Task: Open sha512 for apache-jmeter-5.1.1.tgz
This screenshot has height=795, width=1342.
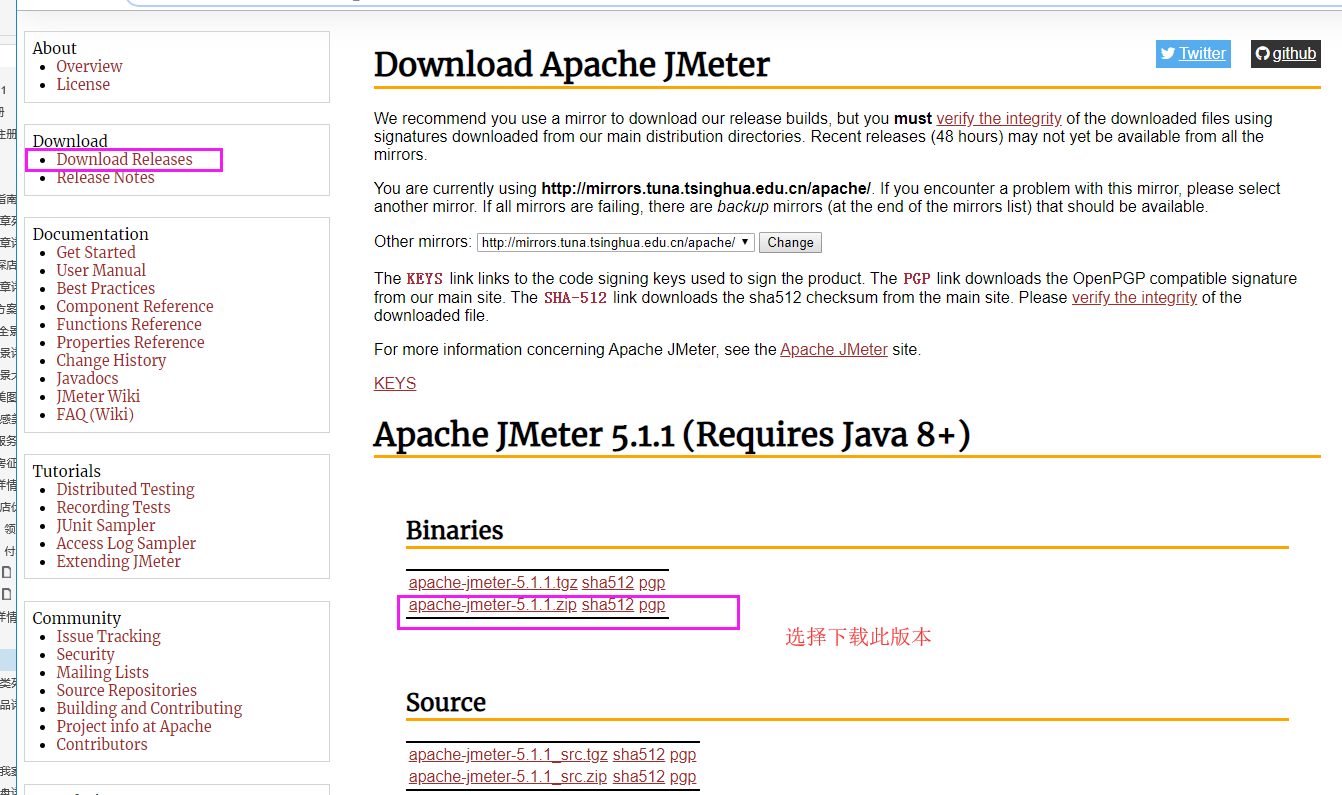Action: (x=608, y=582)
